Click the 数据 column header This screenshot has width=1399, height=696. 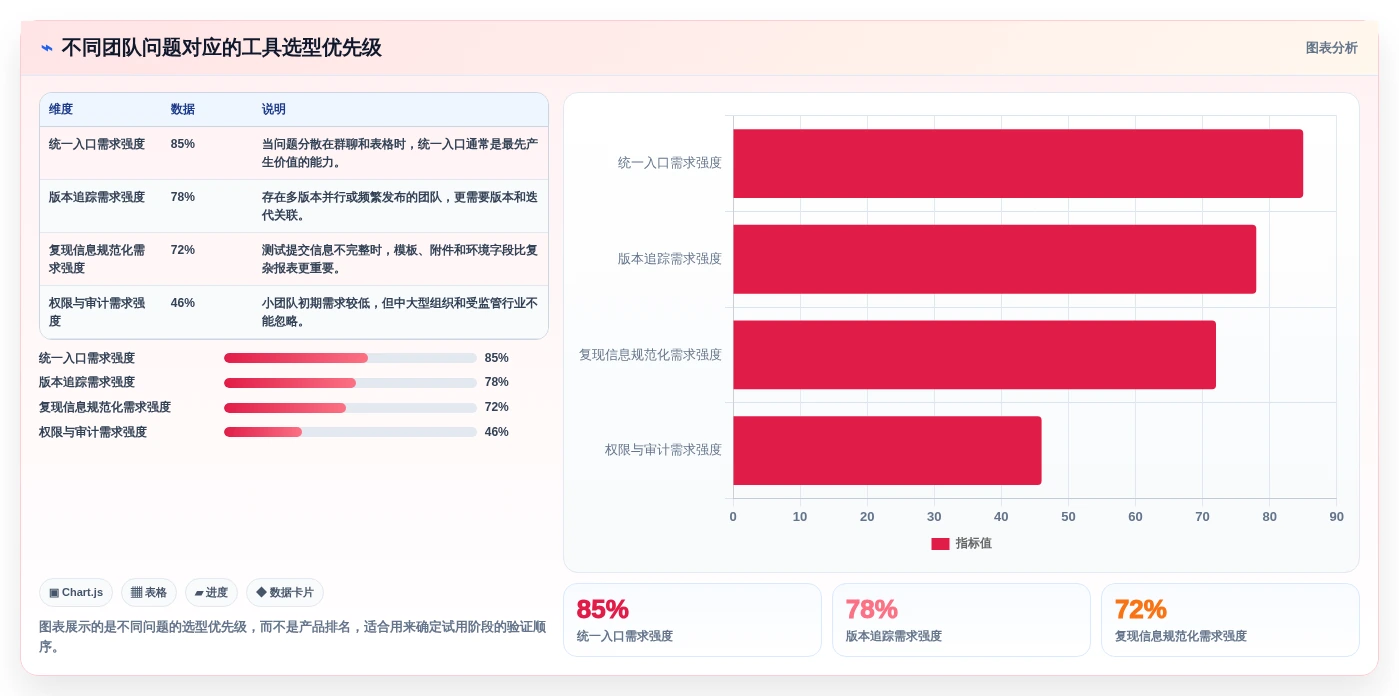183,110
